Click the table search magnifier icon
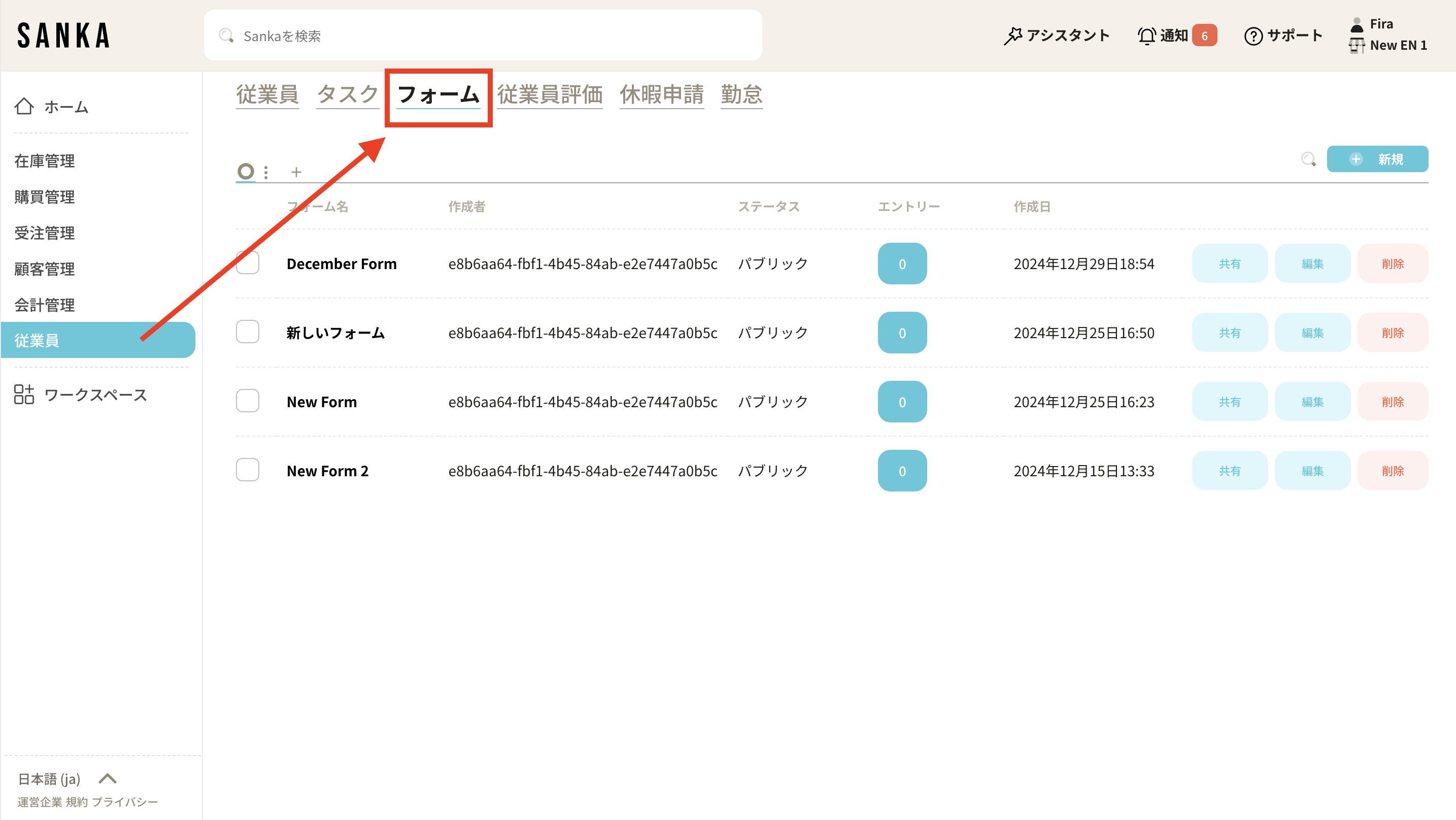Image resolution: width=1456 pixels, height=820 pixels. tap(1308, 159)
